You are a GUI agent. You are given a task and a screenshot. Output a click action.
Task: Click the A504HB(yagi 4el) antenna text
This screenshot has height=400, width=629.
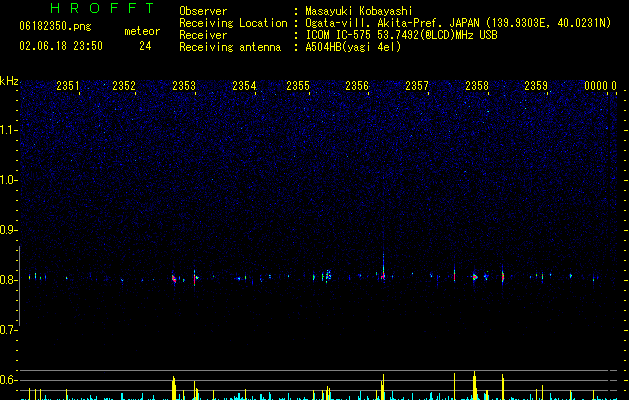click(353, 47)
